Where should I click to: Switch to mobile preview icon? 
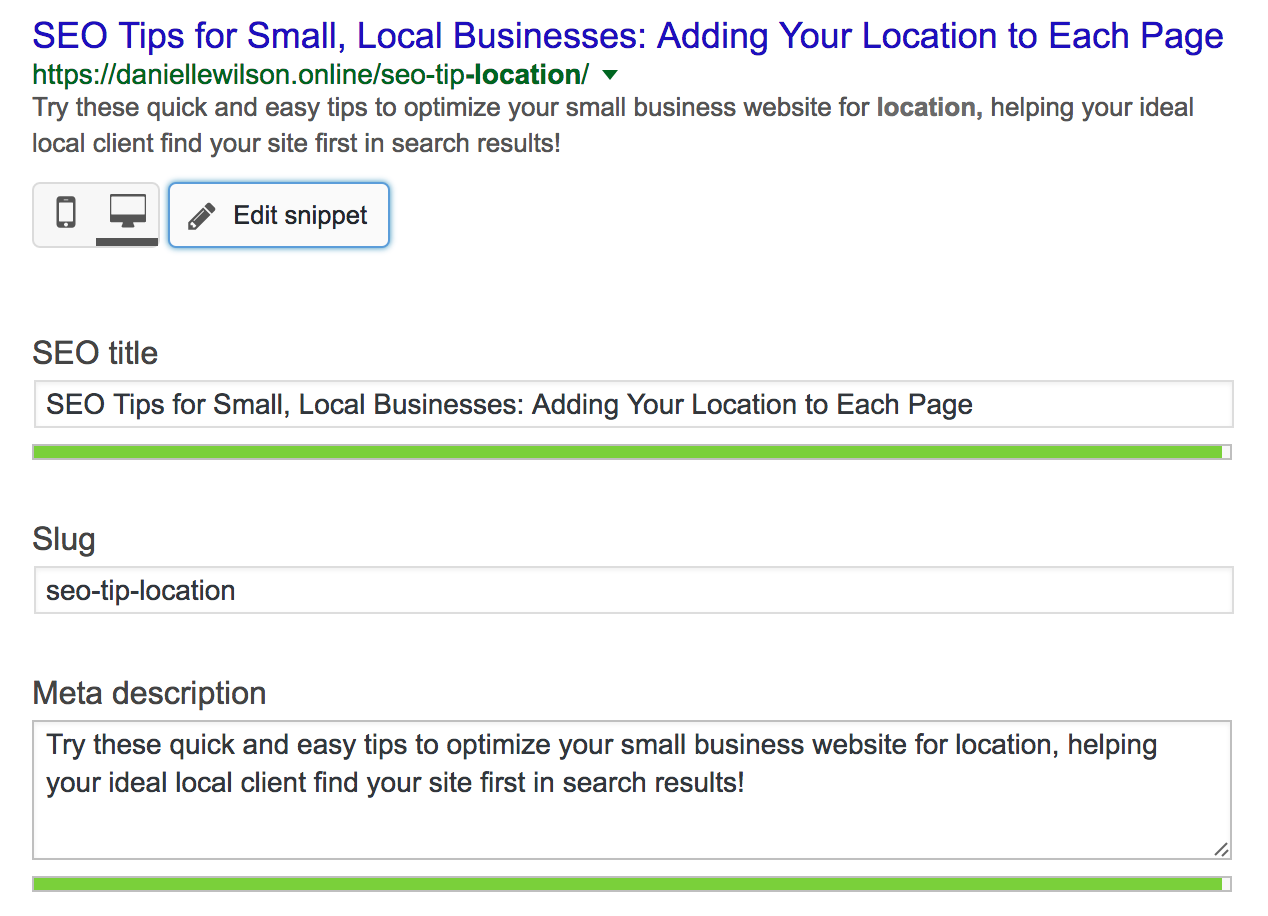pos(66,214)
